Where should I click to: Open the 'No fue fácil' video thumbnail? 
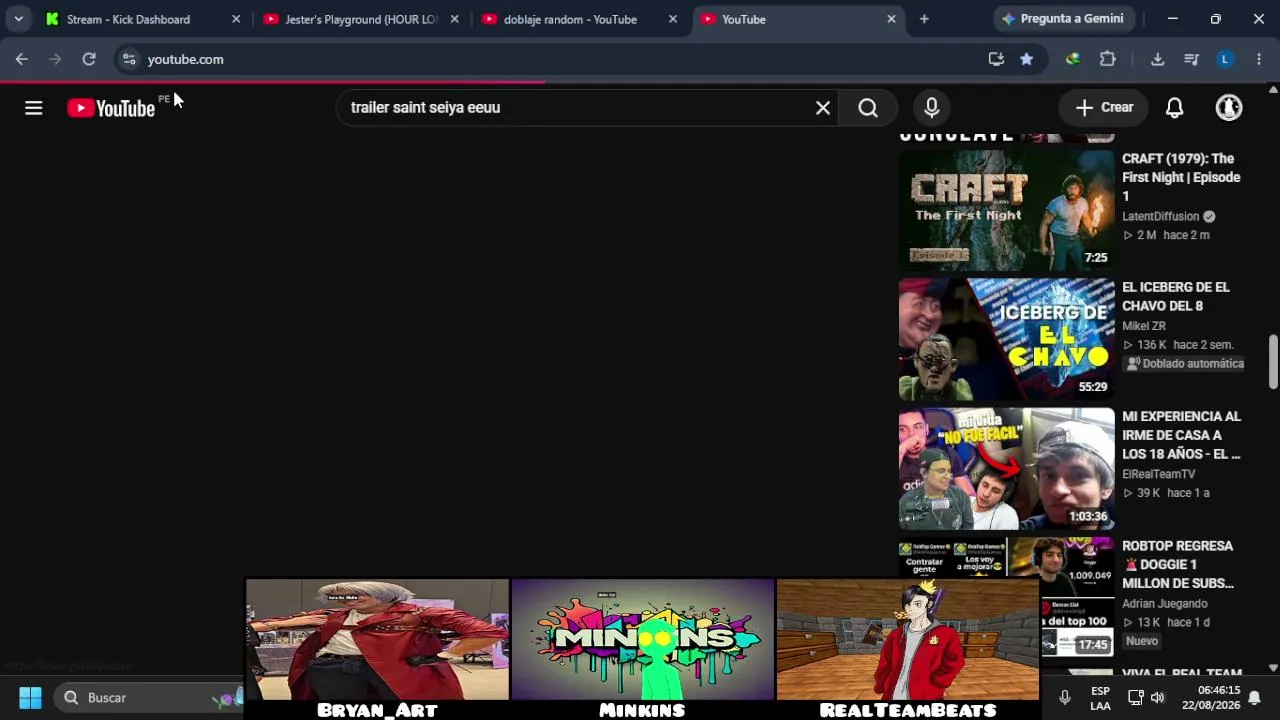click(1007, 469)
